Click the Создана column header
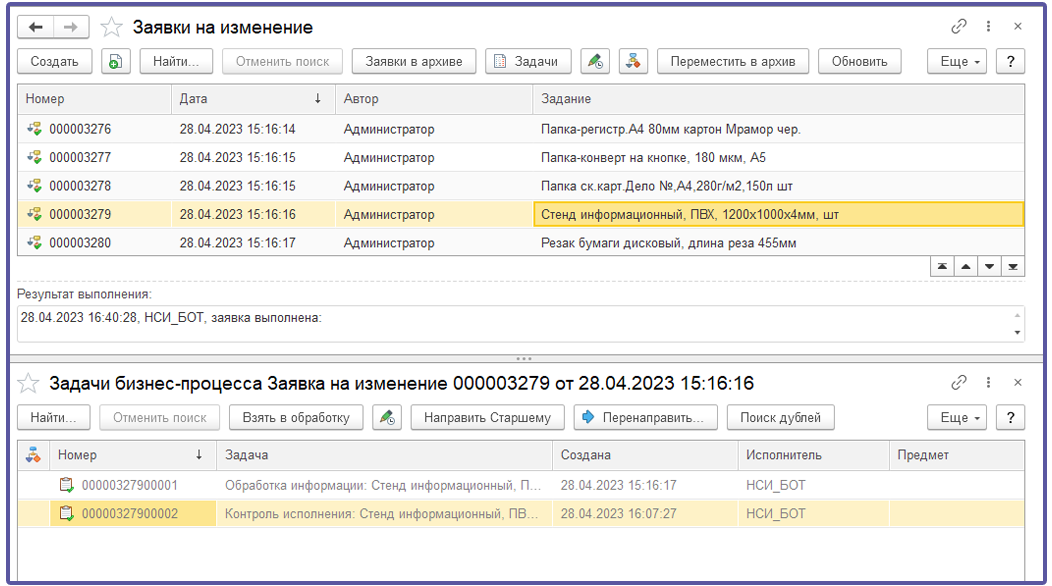The width and height of the screenshot is (1052, 586). click(645, 455)
